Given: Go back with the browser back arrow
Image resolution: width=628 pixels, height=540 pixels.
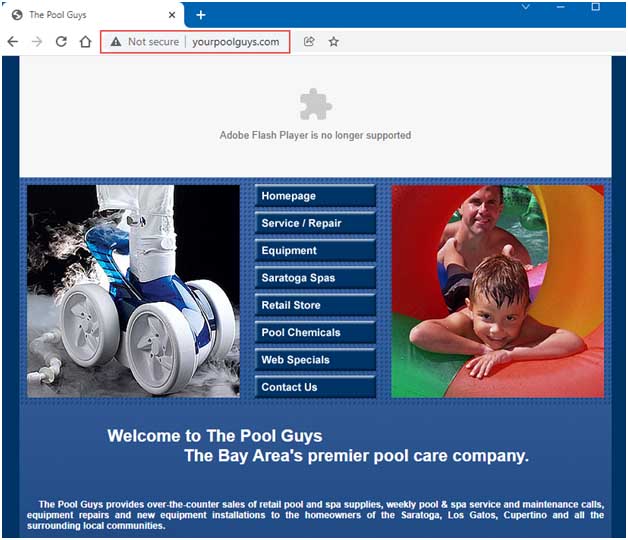Looking at the screenshot, I should [13, 42].
